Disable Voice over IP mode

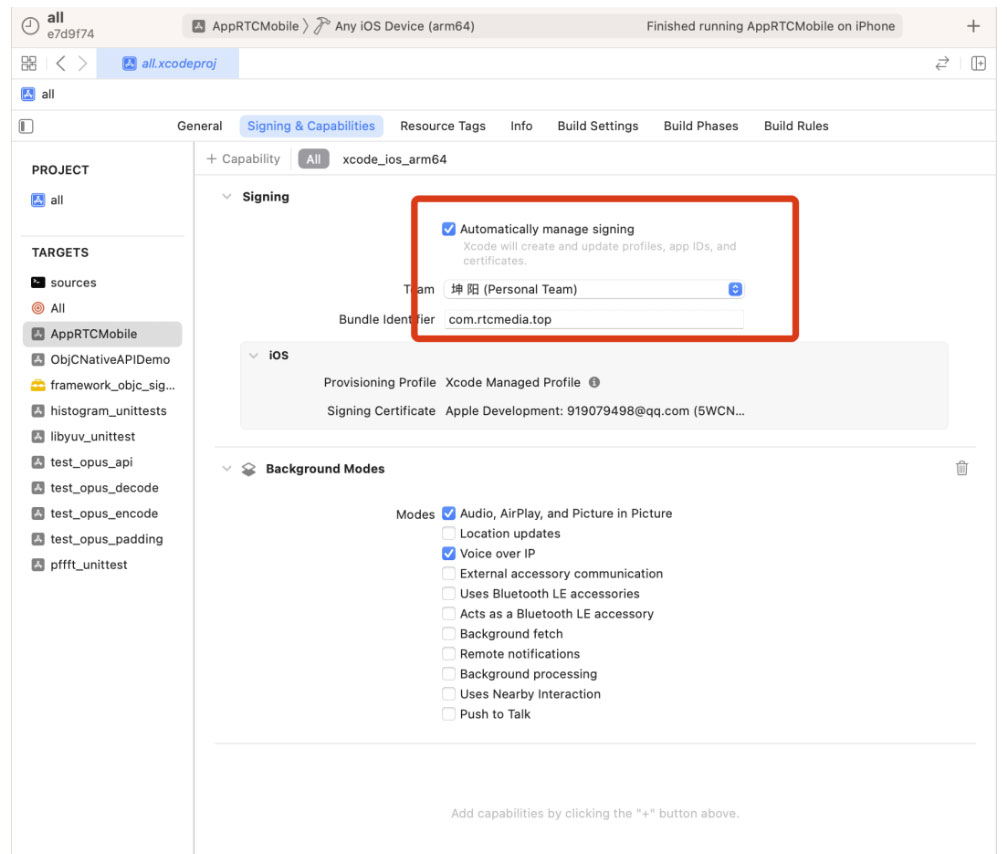point(449,554)
